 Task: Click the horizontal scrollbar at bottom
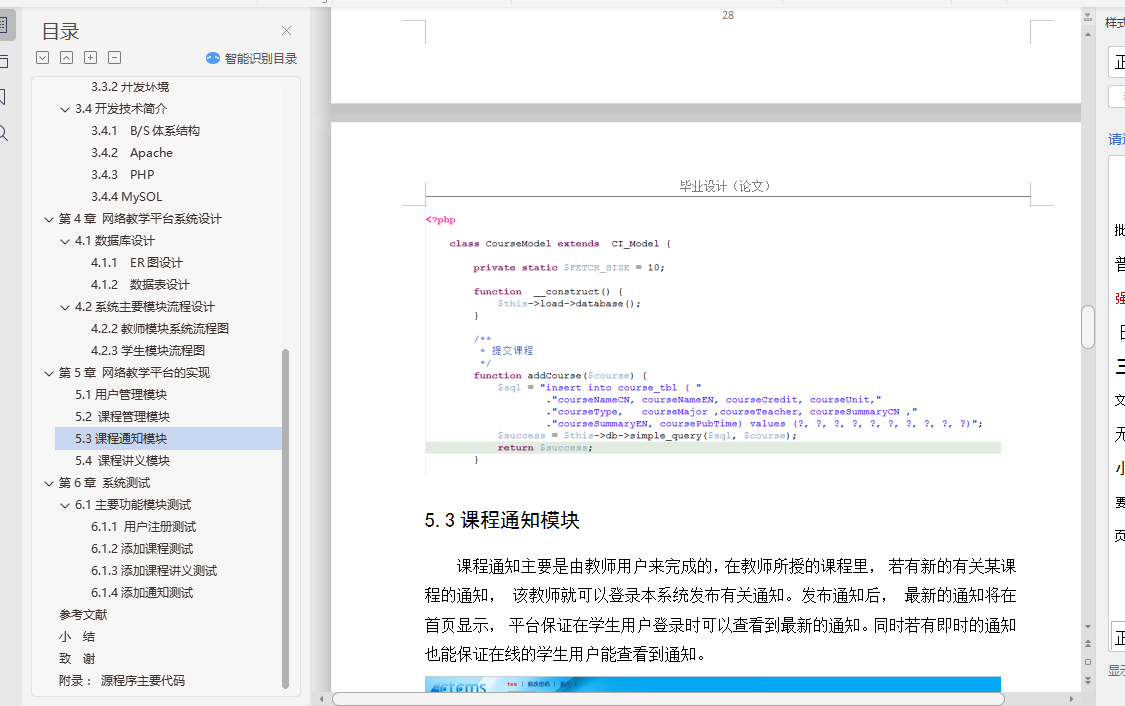pos(668,699)
